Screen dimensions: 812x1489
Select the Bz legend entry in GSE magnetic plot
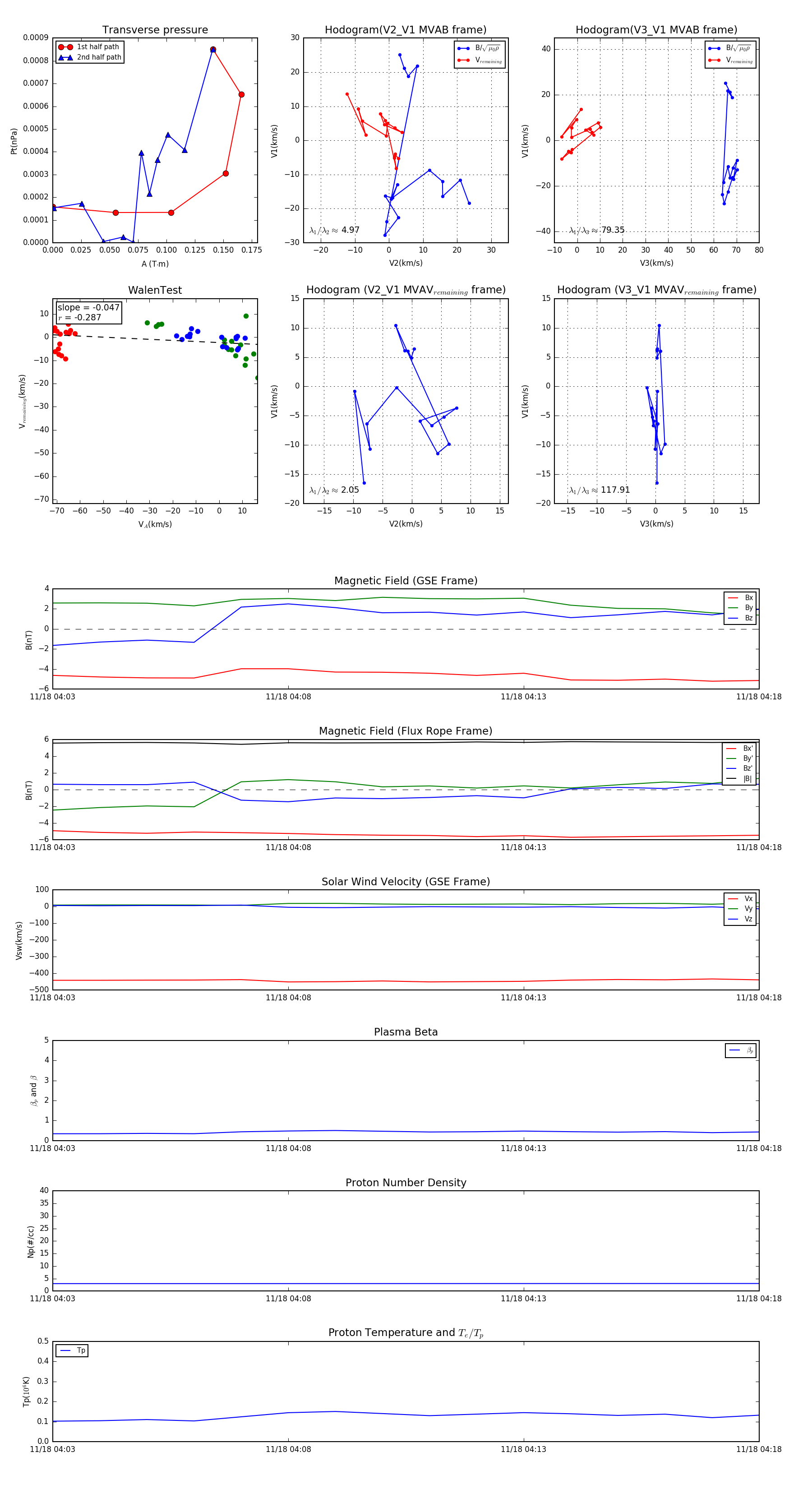click(740, 618)
